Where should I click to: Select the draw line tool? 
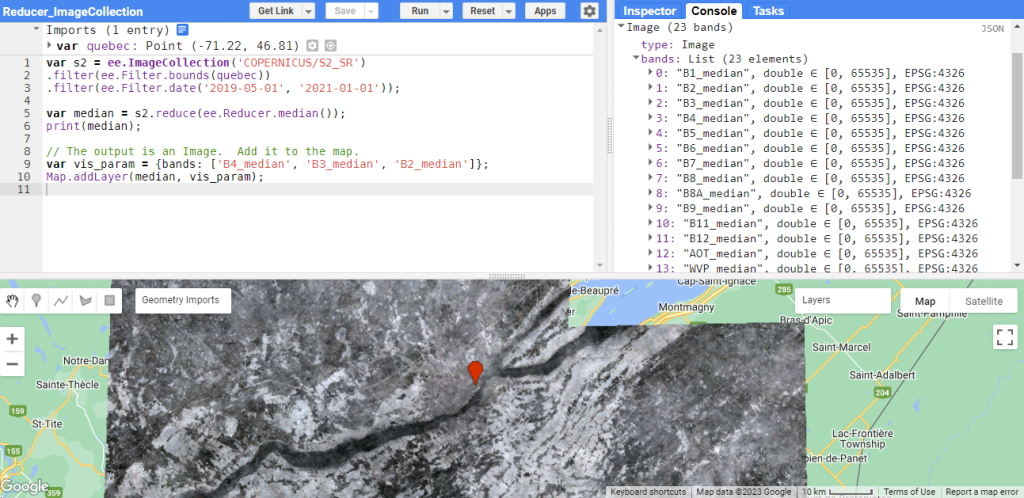tap(61, 300)
